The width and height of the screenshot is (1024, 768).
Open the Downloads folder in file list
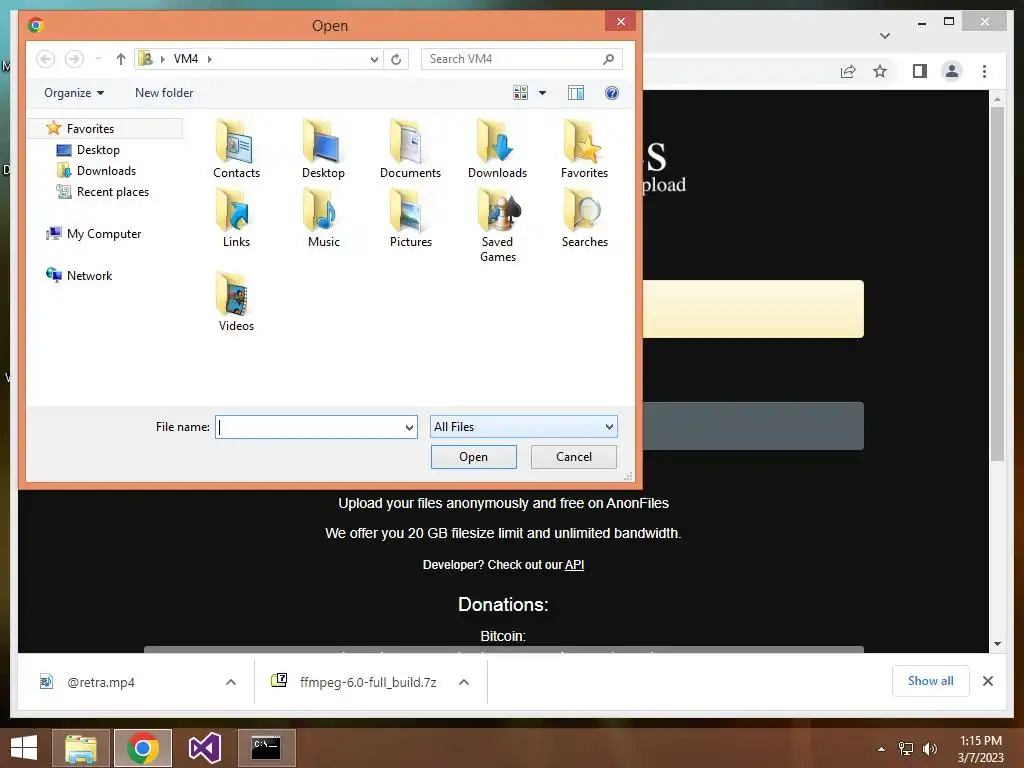pos(497,150)
